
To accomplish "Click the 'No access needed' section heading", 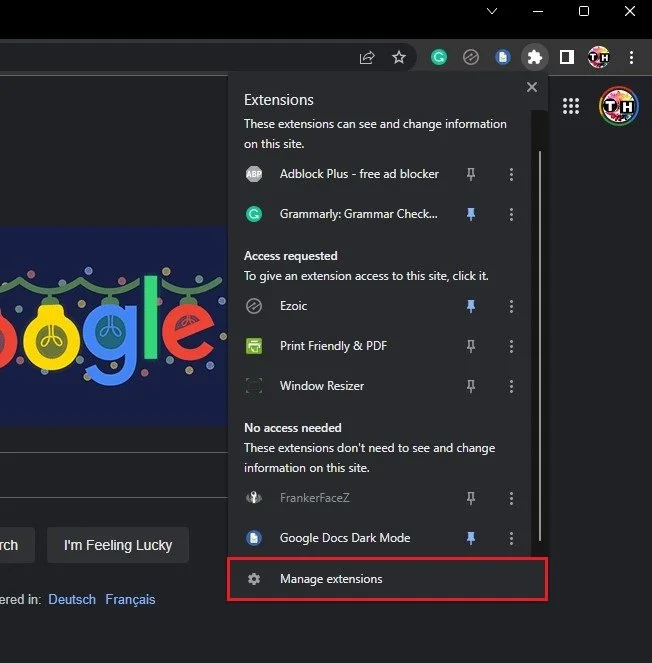I will pos(293,428).
